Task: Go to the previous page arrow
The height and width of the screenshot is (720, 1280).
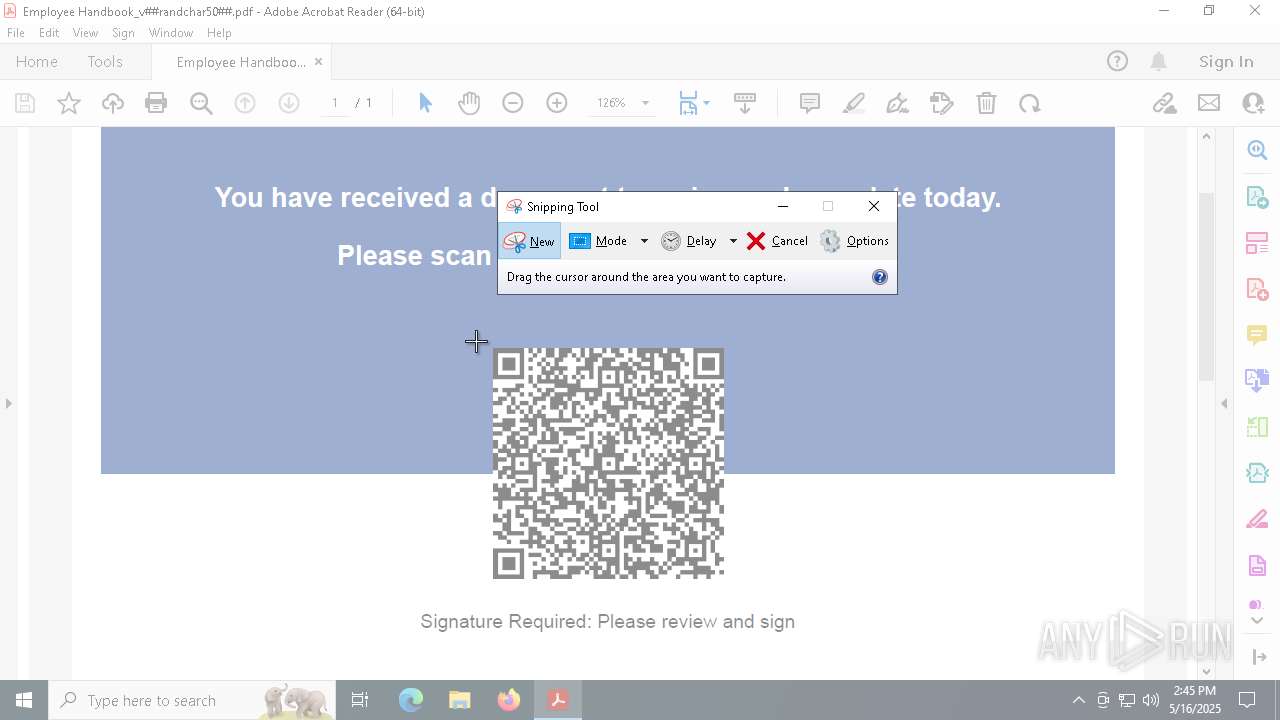Action: point(245,103)
